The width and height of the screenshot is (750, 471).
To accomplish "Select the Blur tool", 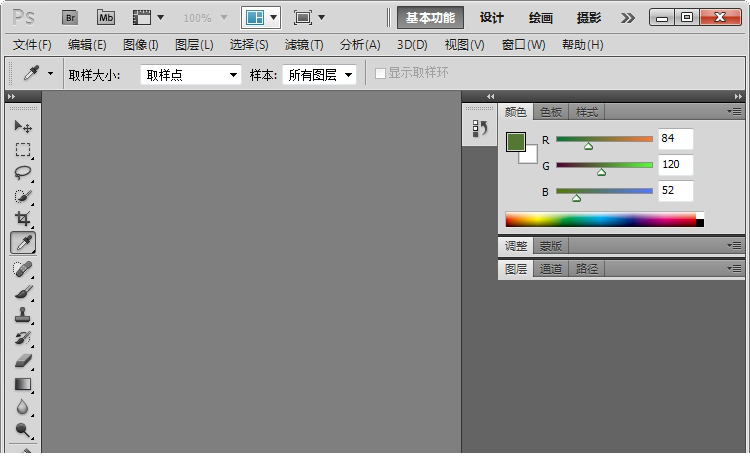I will (22, 407).
